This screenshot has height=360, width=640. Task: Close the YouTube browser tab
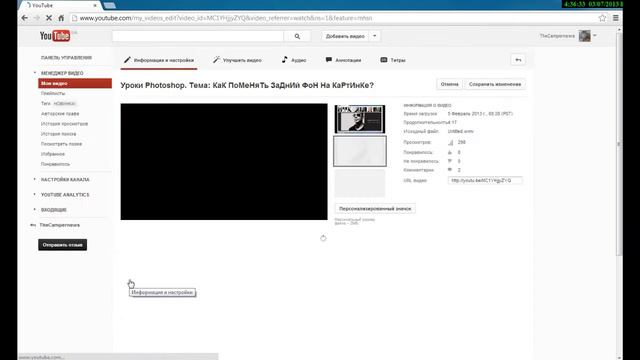95,5
